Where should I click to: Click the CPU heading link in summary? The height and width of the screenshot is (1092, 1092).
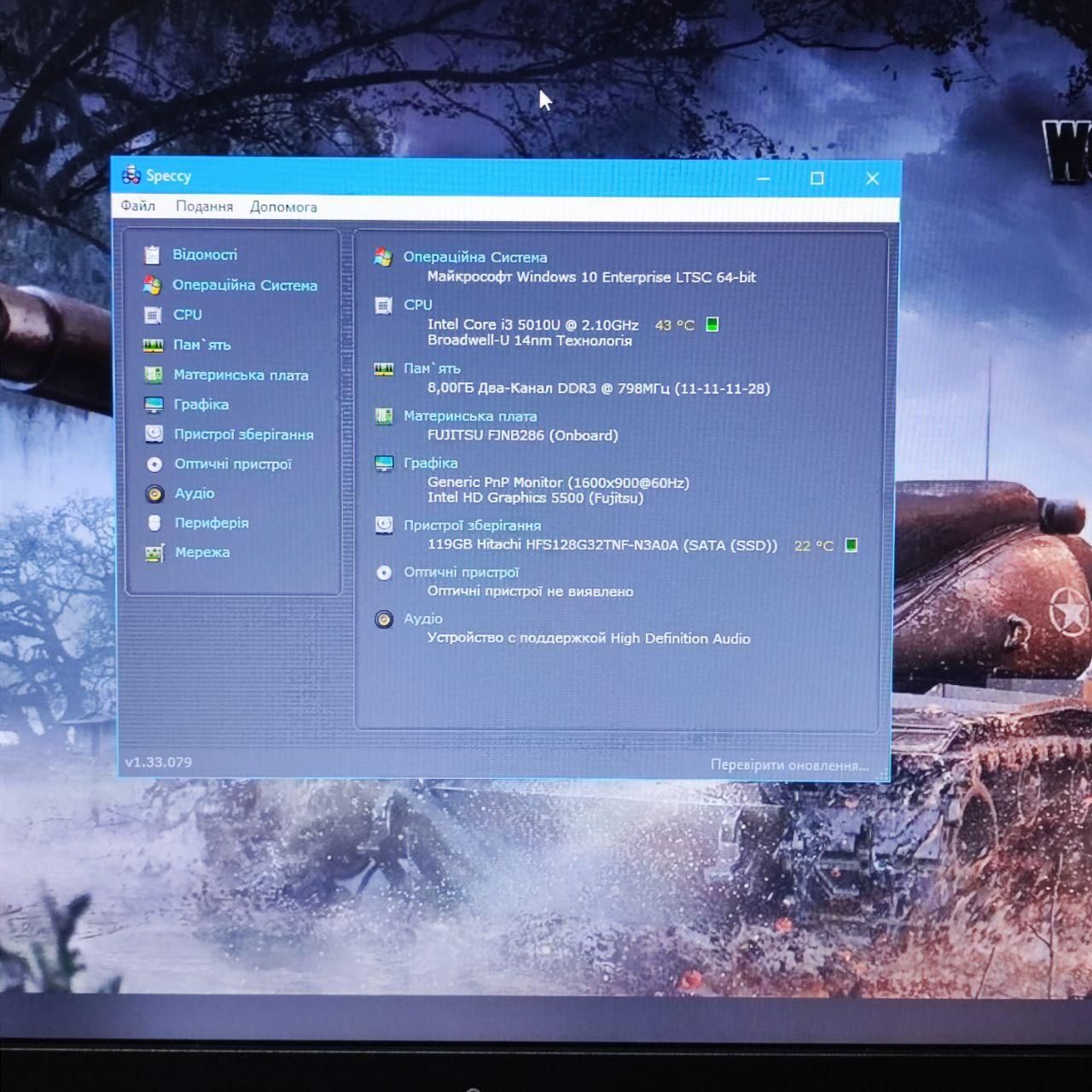click(418, 305)
